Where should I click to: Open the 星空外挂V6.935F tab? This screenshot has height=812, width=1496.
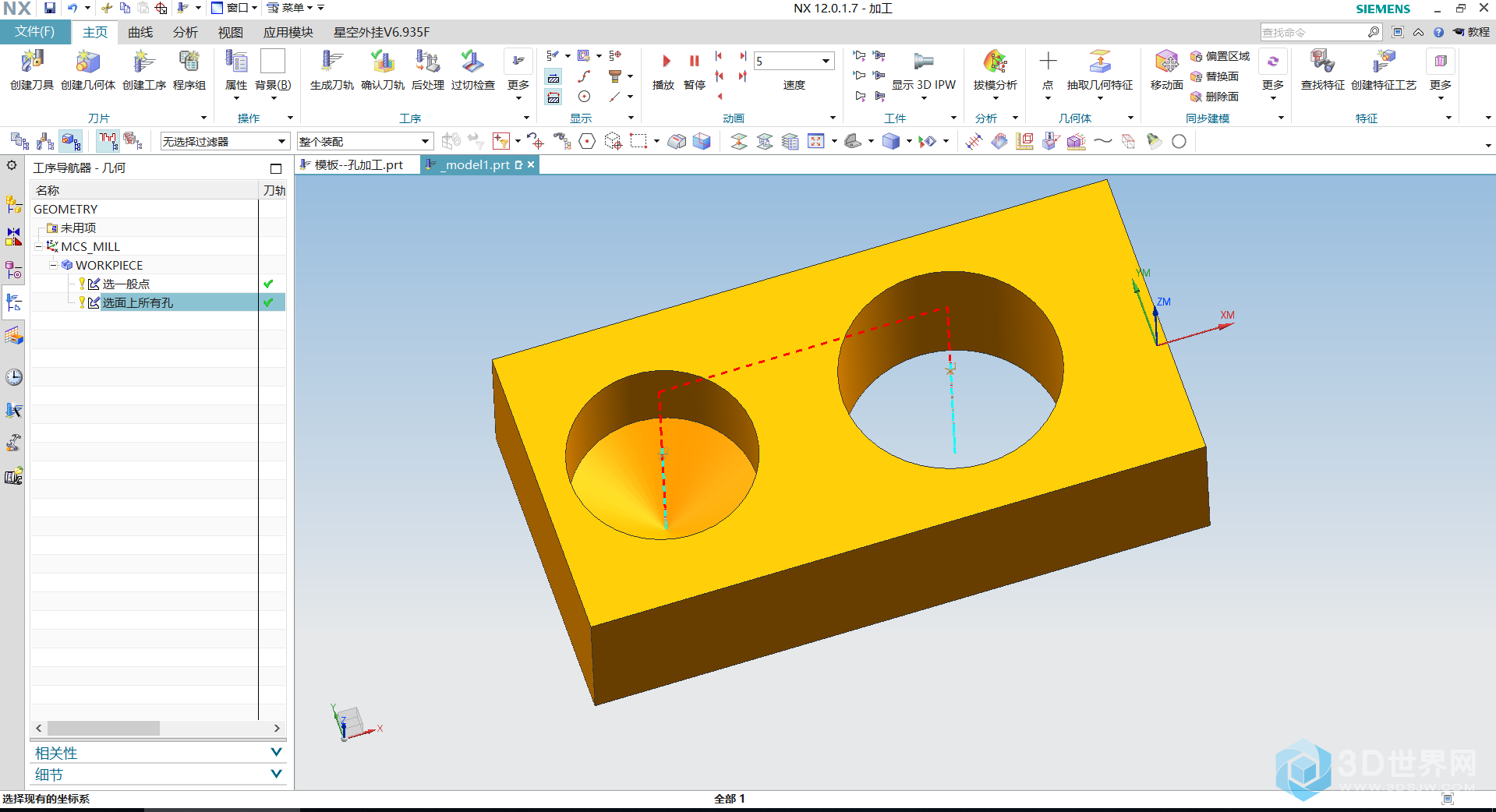tap(382, 32)
